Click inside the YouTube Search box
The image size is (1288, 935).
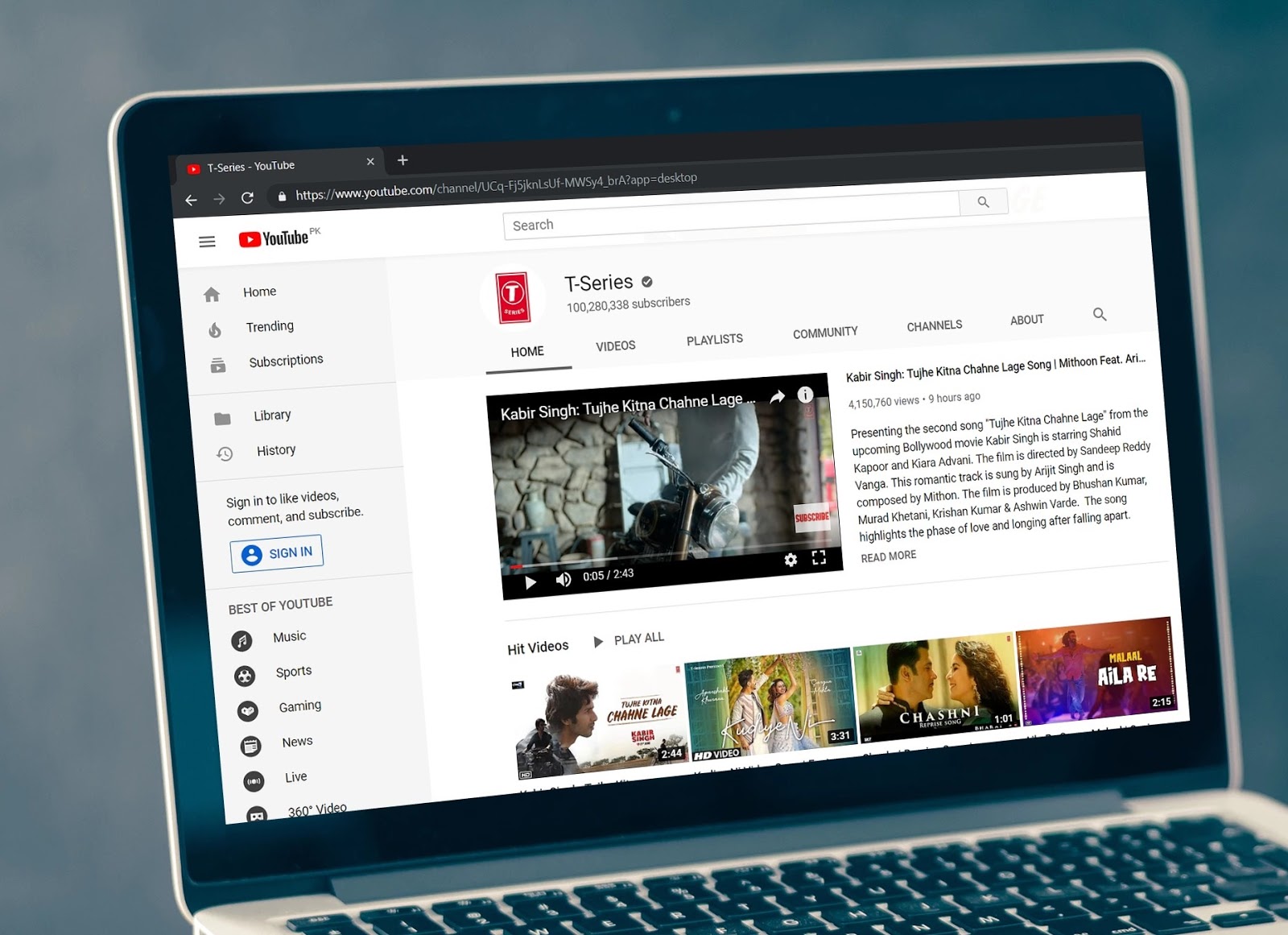731,216
